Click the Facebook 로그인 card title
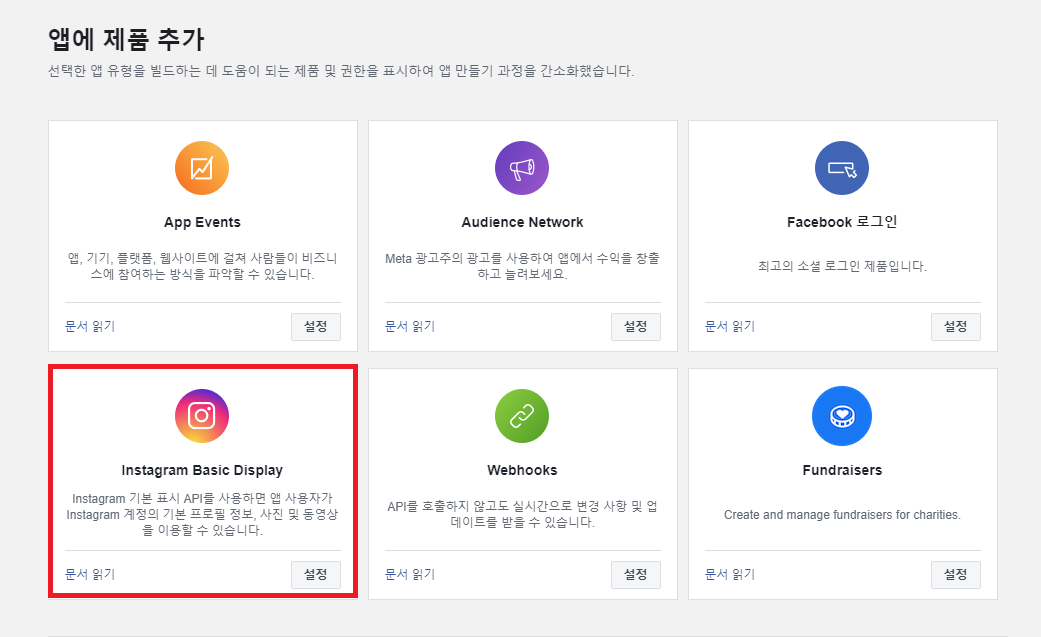The width and height of the screenshot is (1041, 637). [842, 222]
